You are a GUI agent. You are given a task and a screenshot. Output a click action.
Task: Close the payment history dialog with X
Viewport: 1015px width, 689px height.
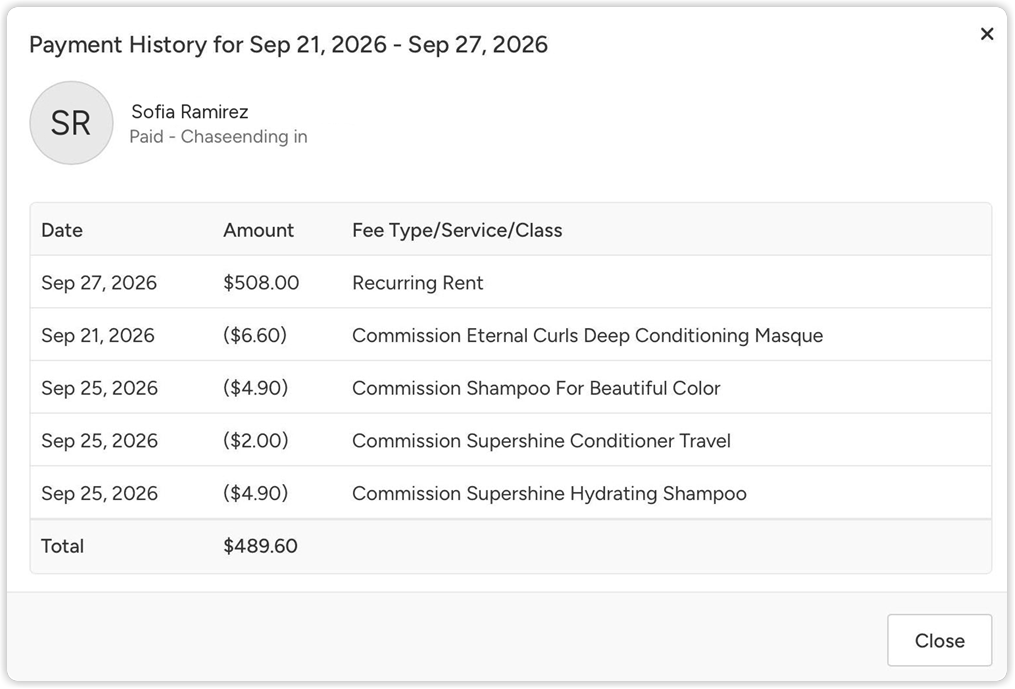click(987, 34)
